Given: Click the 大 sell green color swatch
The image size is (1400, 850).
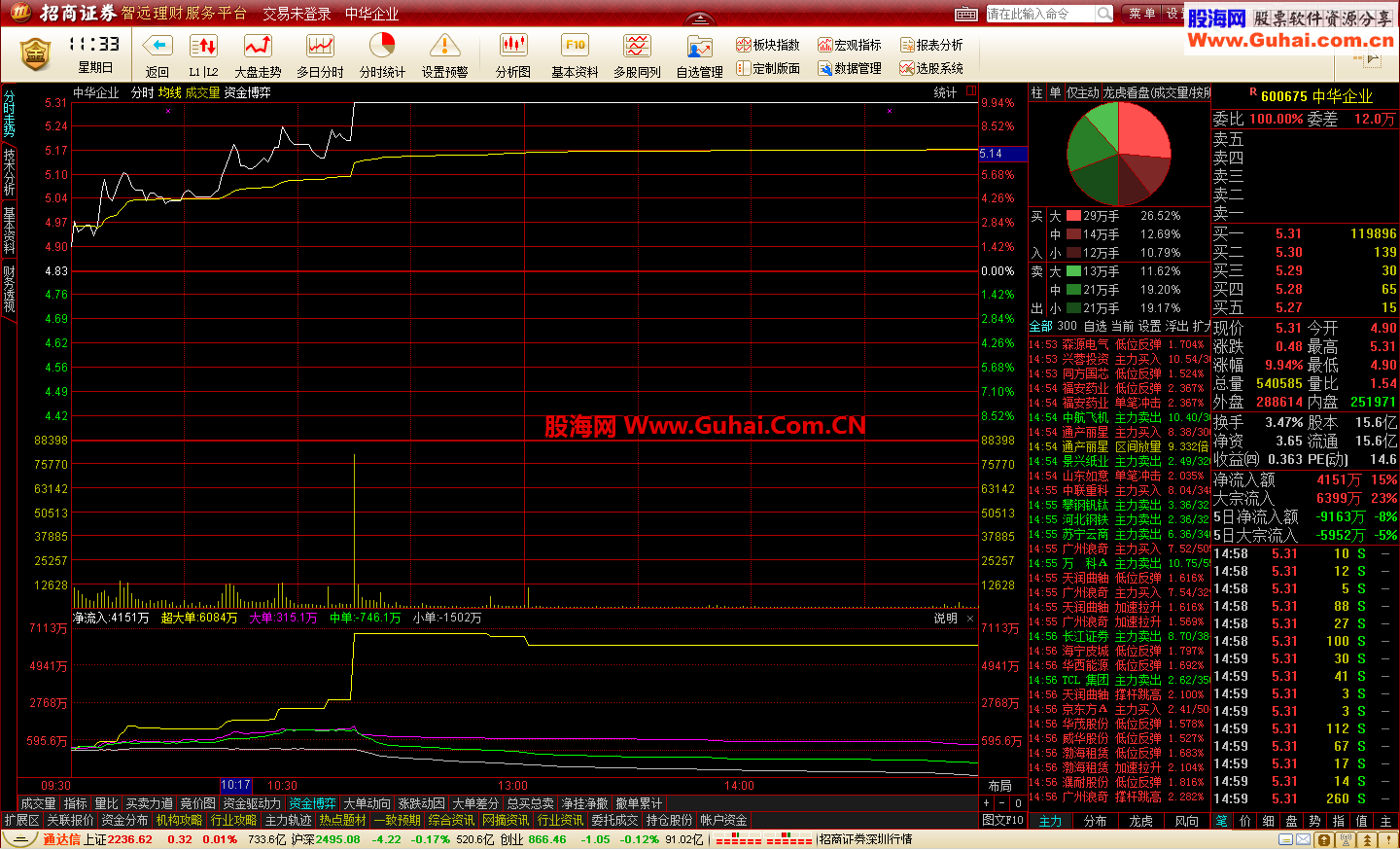Looking at the screenshot, I should pyautogui.click(x=1073, y=271).
